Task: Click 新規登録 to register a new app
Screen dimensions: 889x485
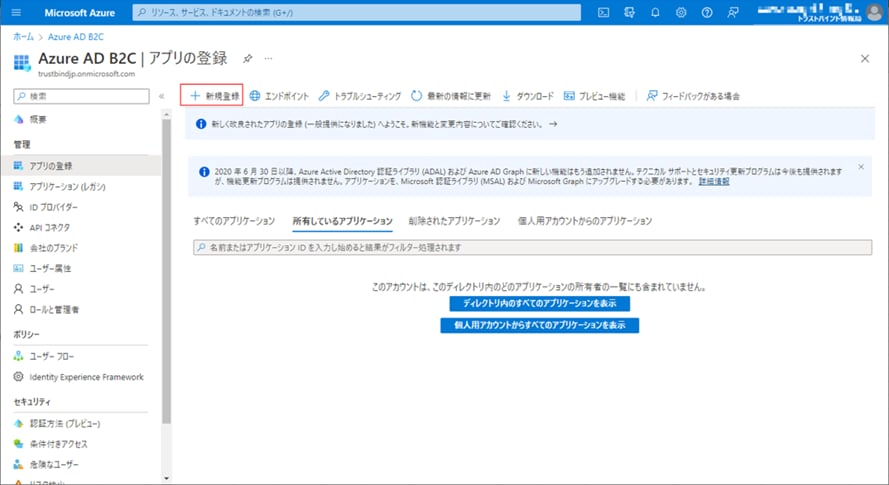Action: (x=214, y=96)
